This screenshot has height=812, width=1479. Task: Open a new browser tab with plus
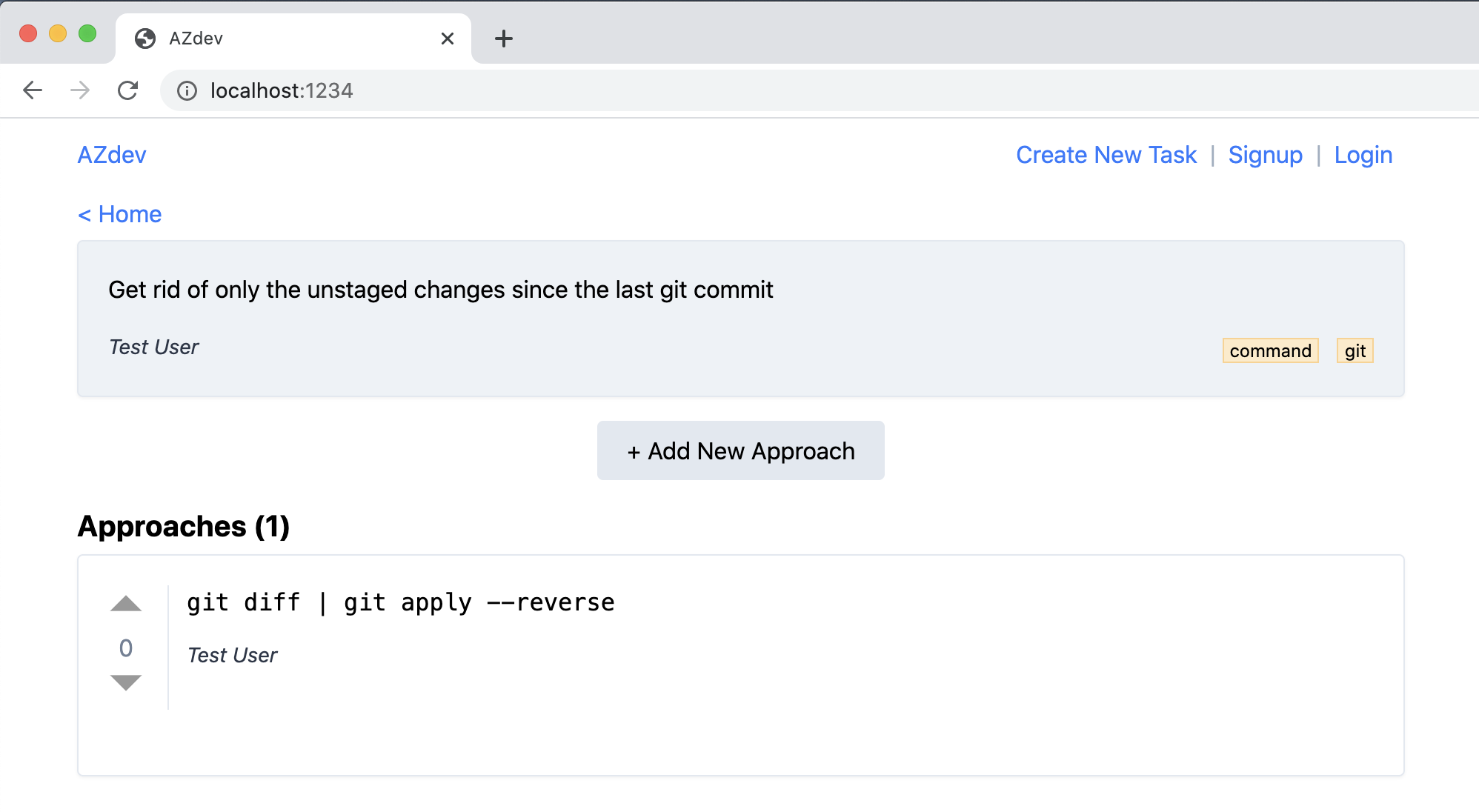(x=504, y=39)
